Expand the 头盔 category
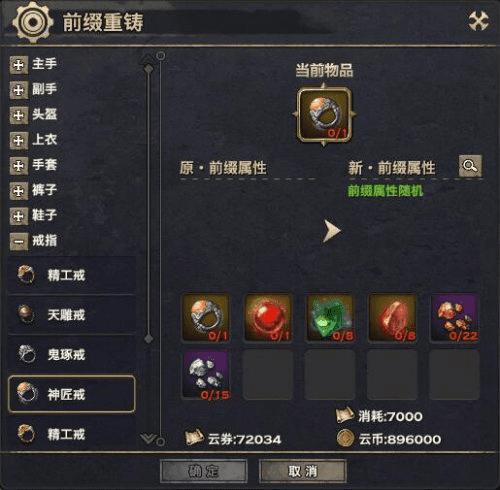This screenshot has width=500, height=490. point(19,115)
